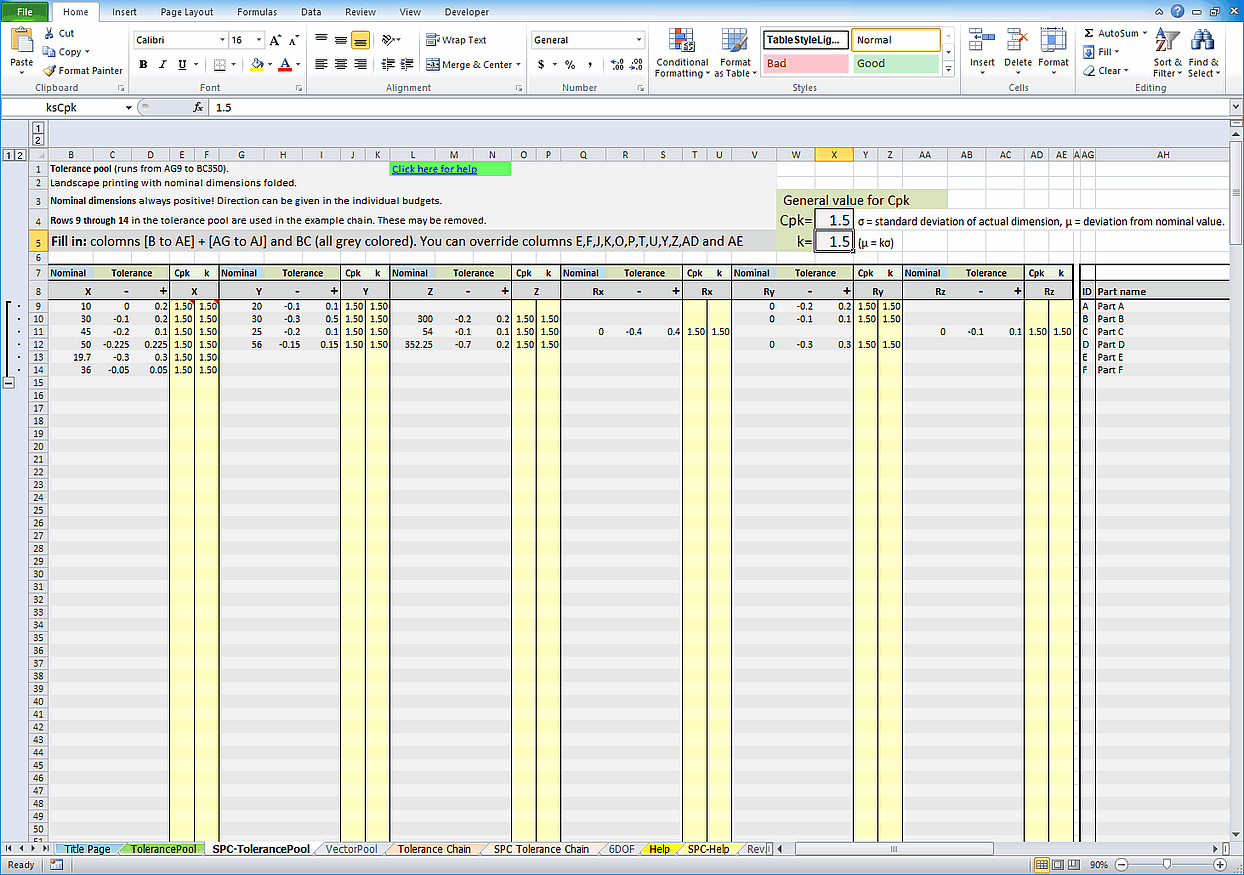Zoom out with the minus button
The image size is (1244, 875).
click(1121, 864)
